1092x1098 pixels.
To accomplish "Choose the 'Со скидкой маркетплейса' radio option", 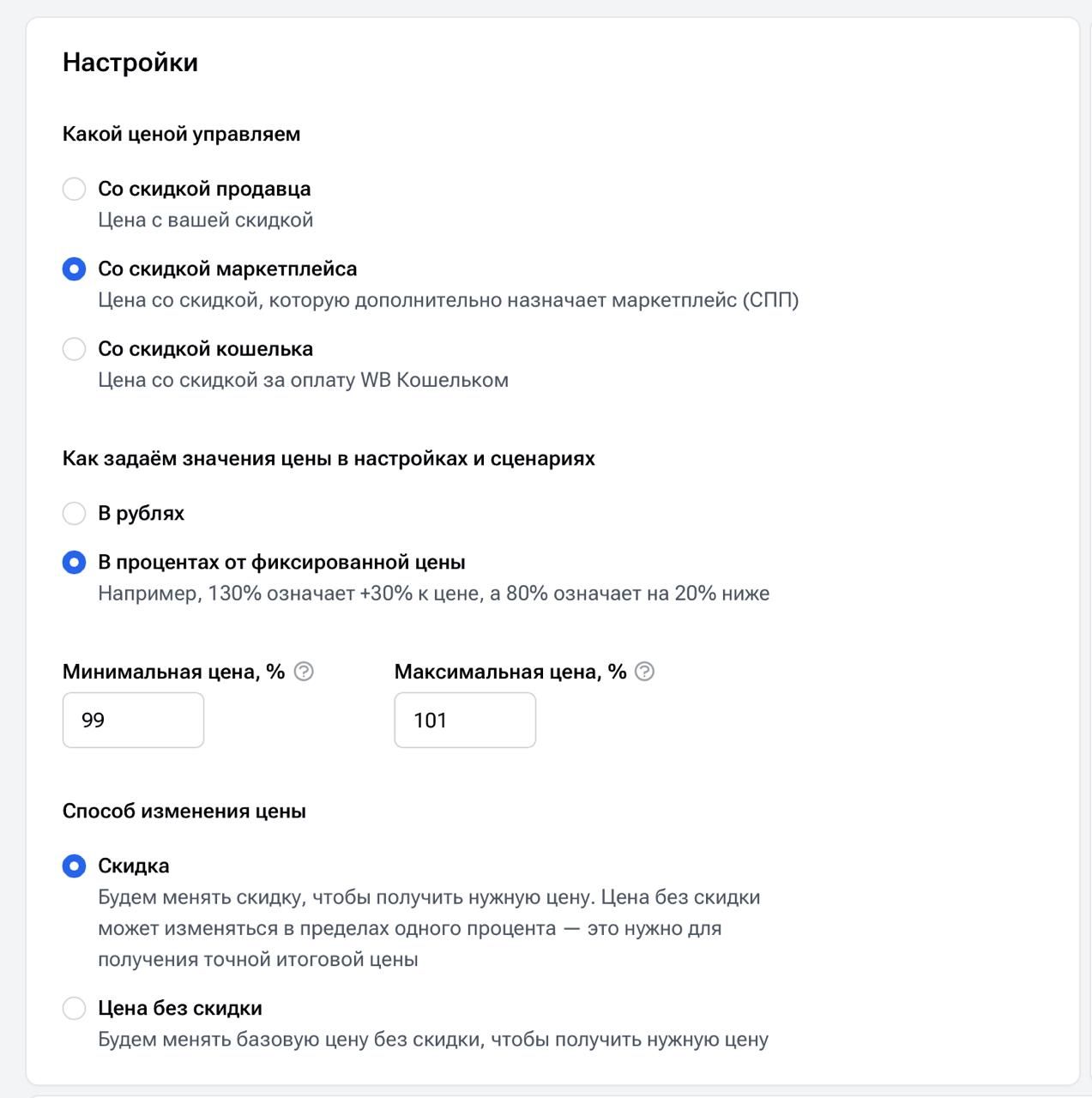I will (75, 269).
